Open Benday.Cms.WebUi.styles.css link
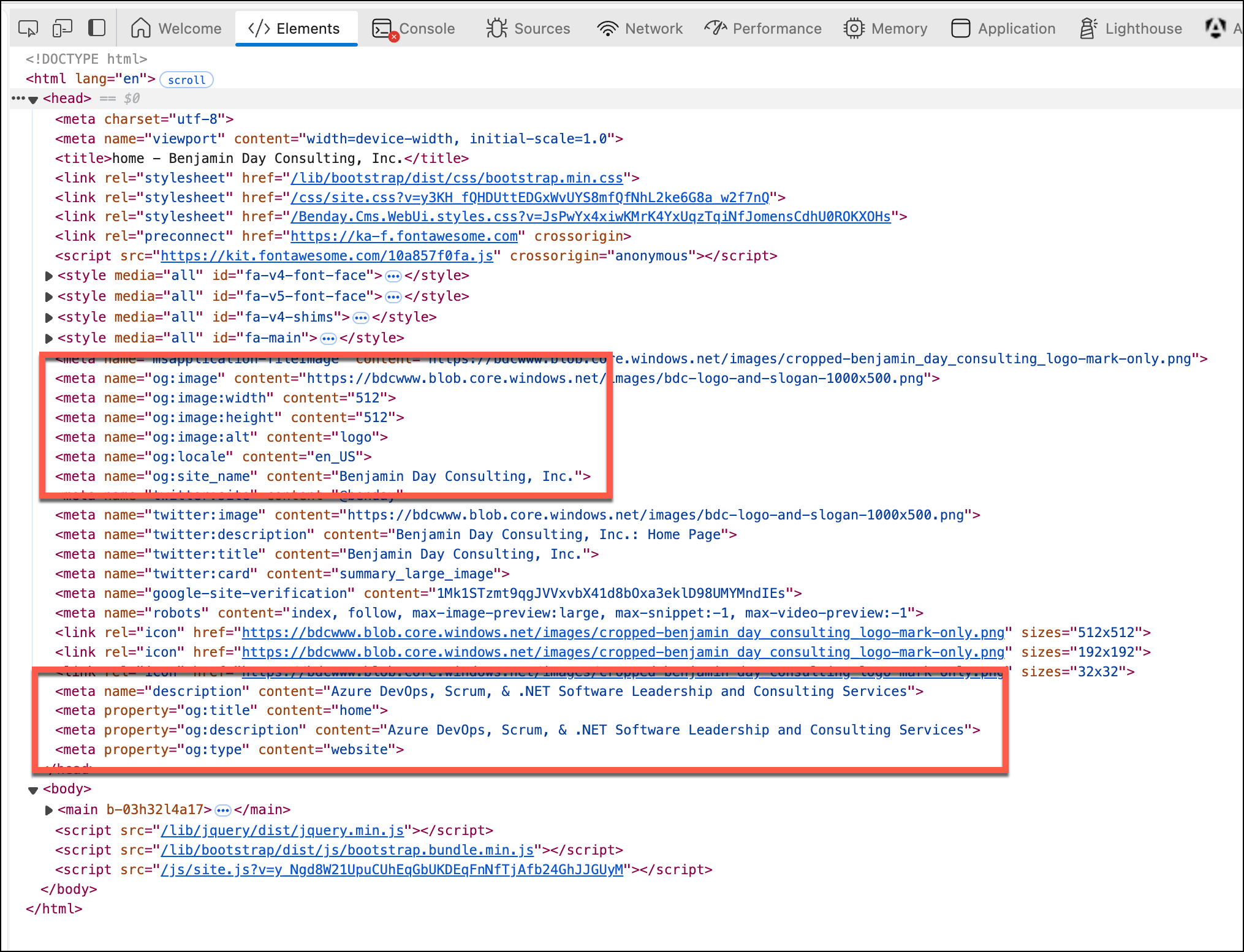 click(591, 216)
